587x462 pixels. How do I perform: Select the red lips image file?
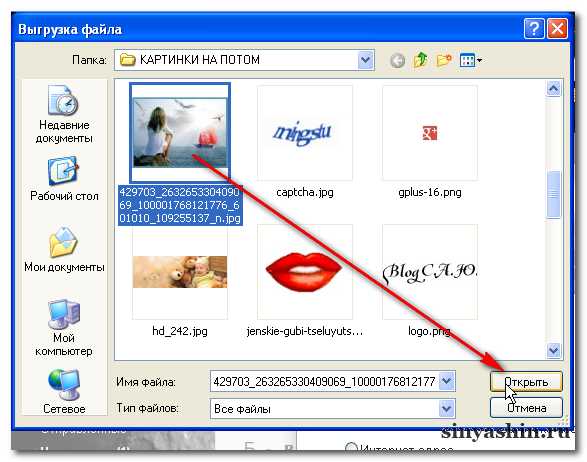305,272
